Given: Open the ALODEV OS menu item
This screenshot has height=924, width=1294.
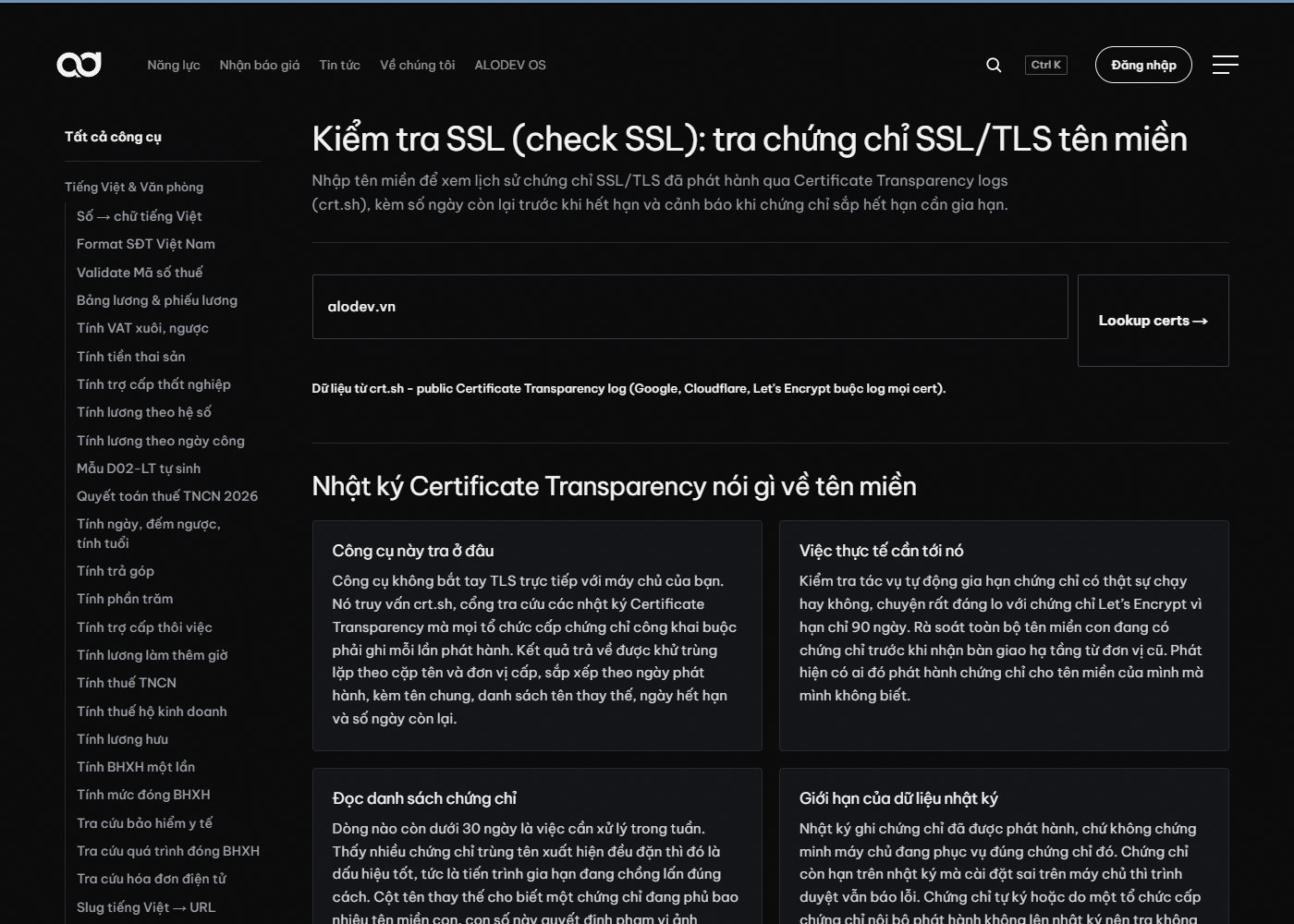Looking at the screenshot, I should click(510, 65).
